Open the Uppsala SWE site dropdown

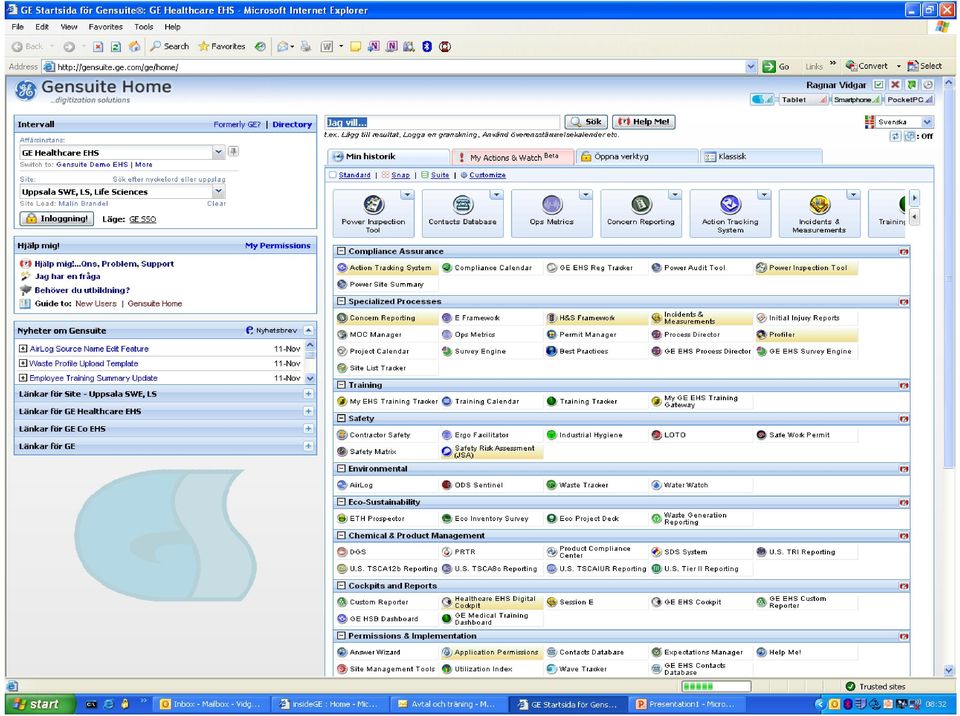click(x=219, y=192)
